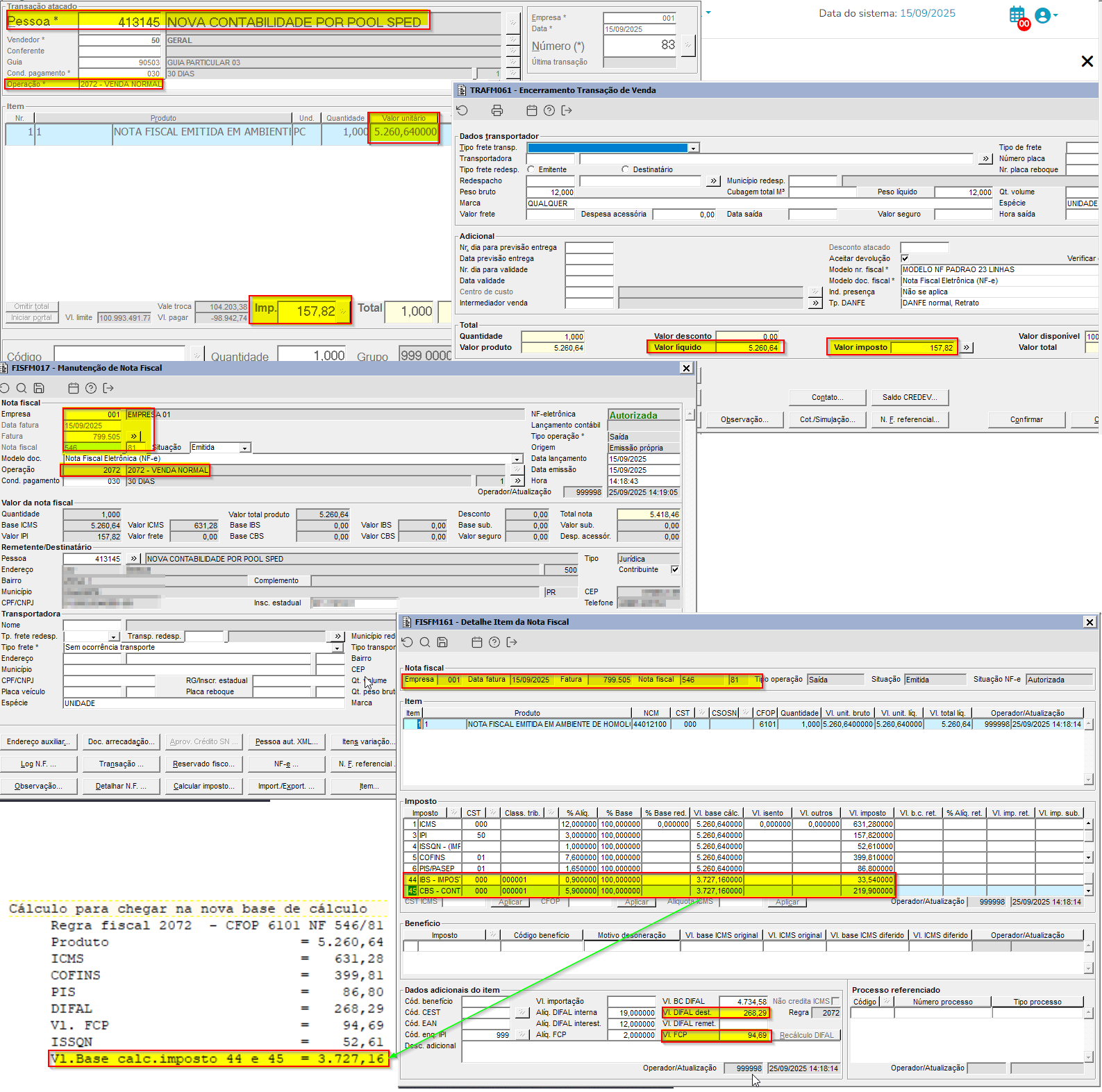Click the Pessoa lookup arrow in Remetente/Destinatário
Viewport: 1102px width, 1092px height.
pos(134,558)
